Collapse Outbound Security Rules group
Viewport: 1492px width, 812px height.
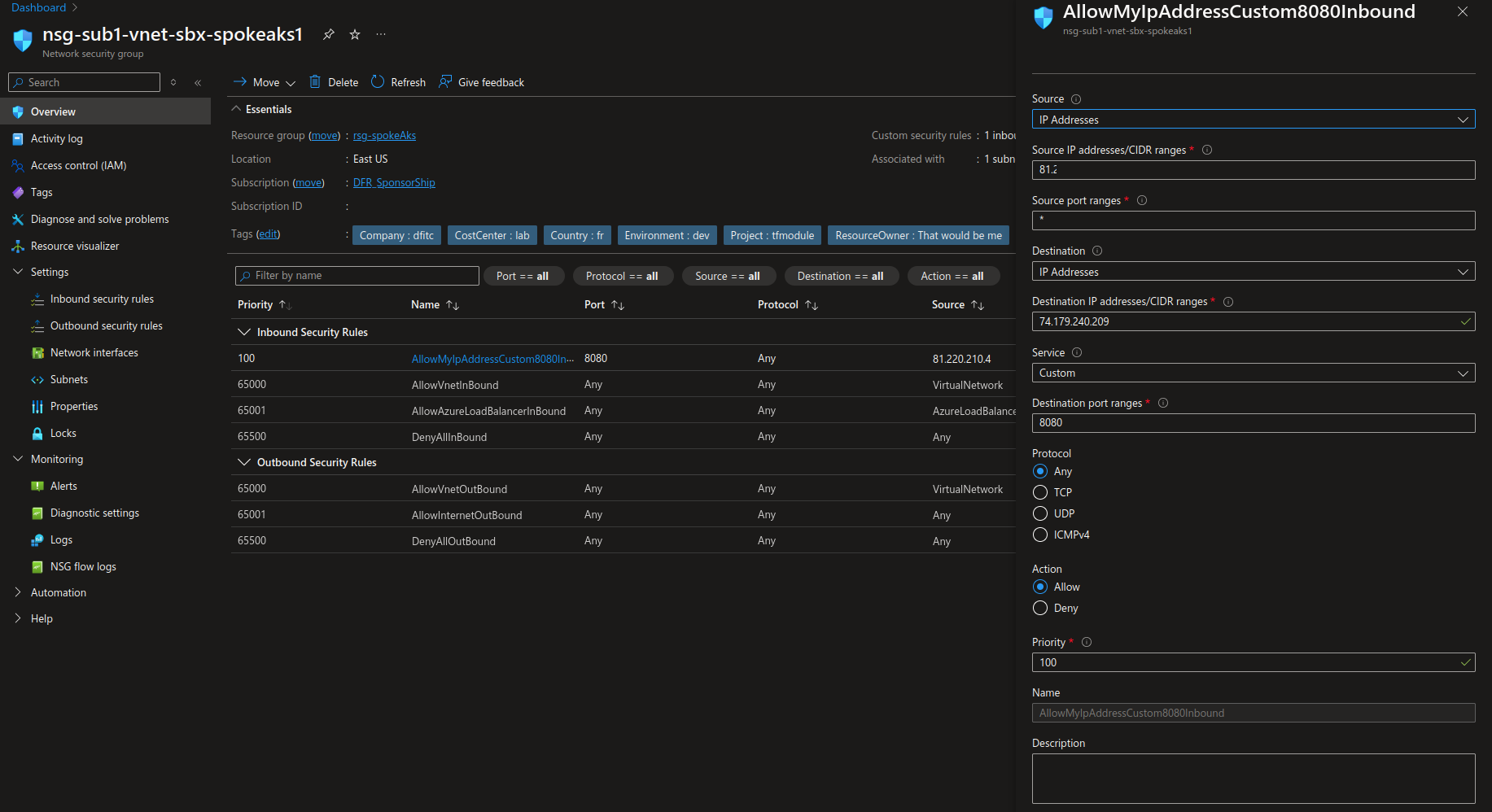point(243,462)
